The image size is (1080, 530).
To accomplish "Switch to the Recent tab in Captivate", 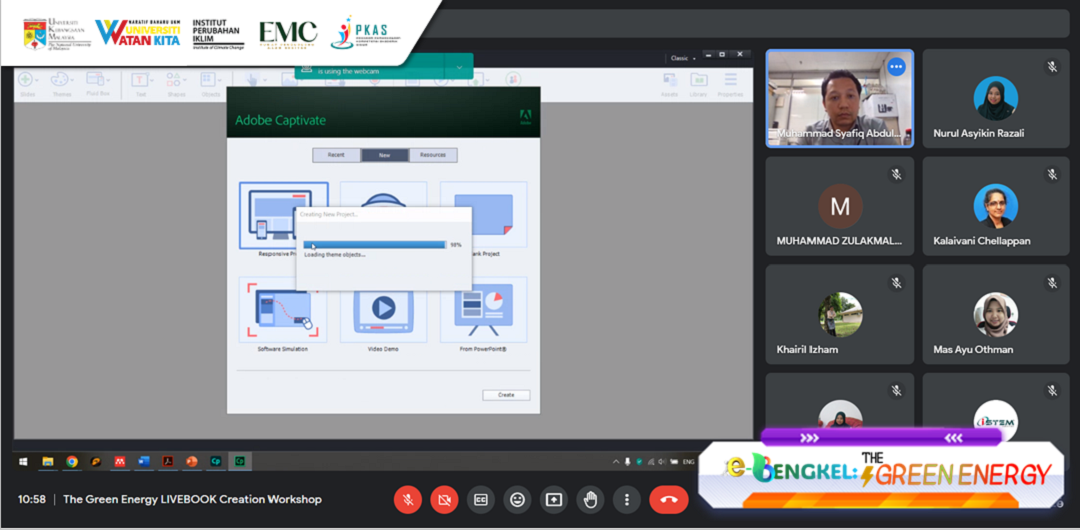I will click(x=336, y=155).
